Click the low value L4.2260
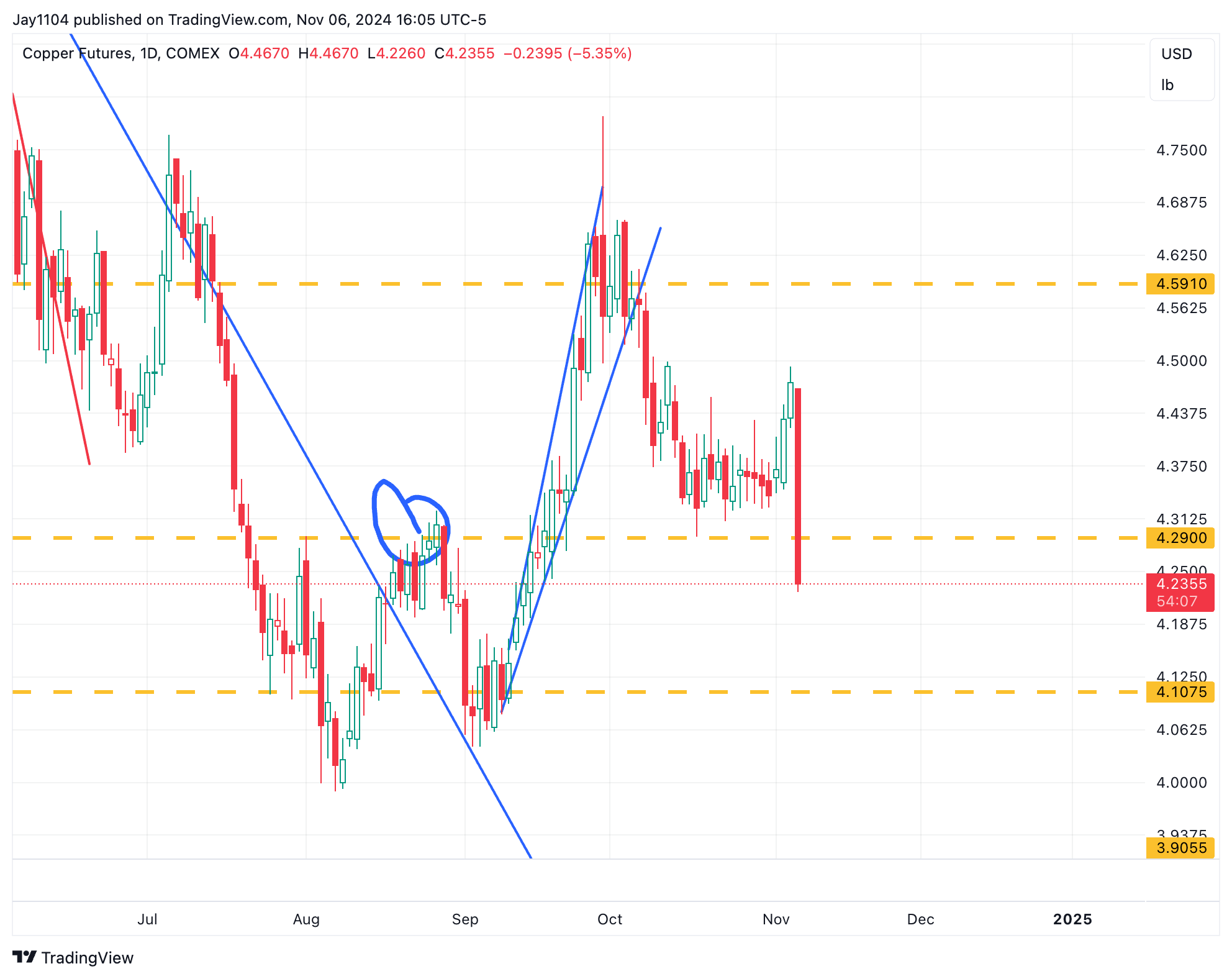The image size is (1232, 979). point(397,53)
